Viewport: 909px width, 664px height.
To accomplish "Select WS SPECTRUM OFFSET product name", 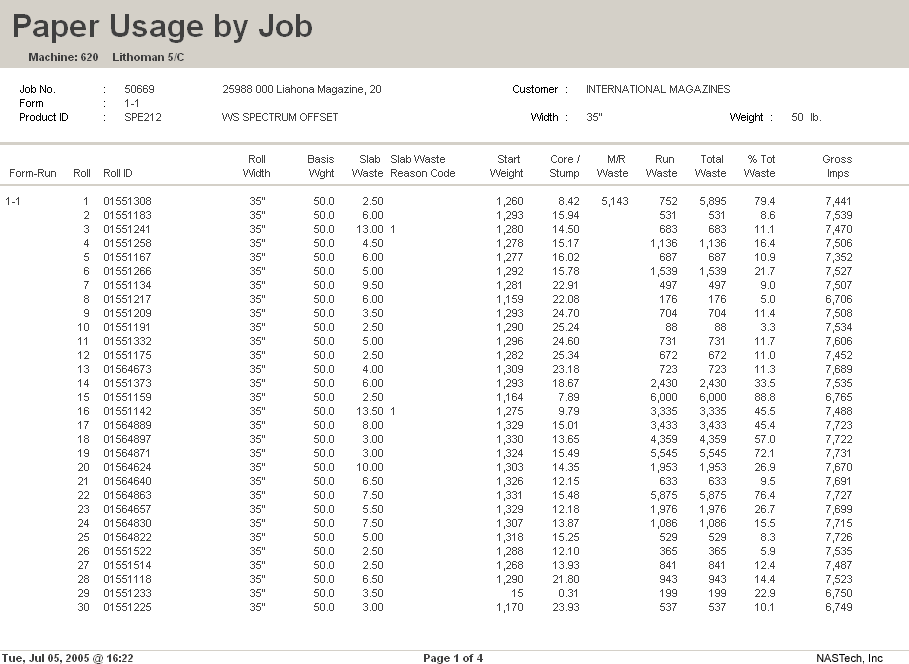I will (279, 117).
